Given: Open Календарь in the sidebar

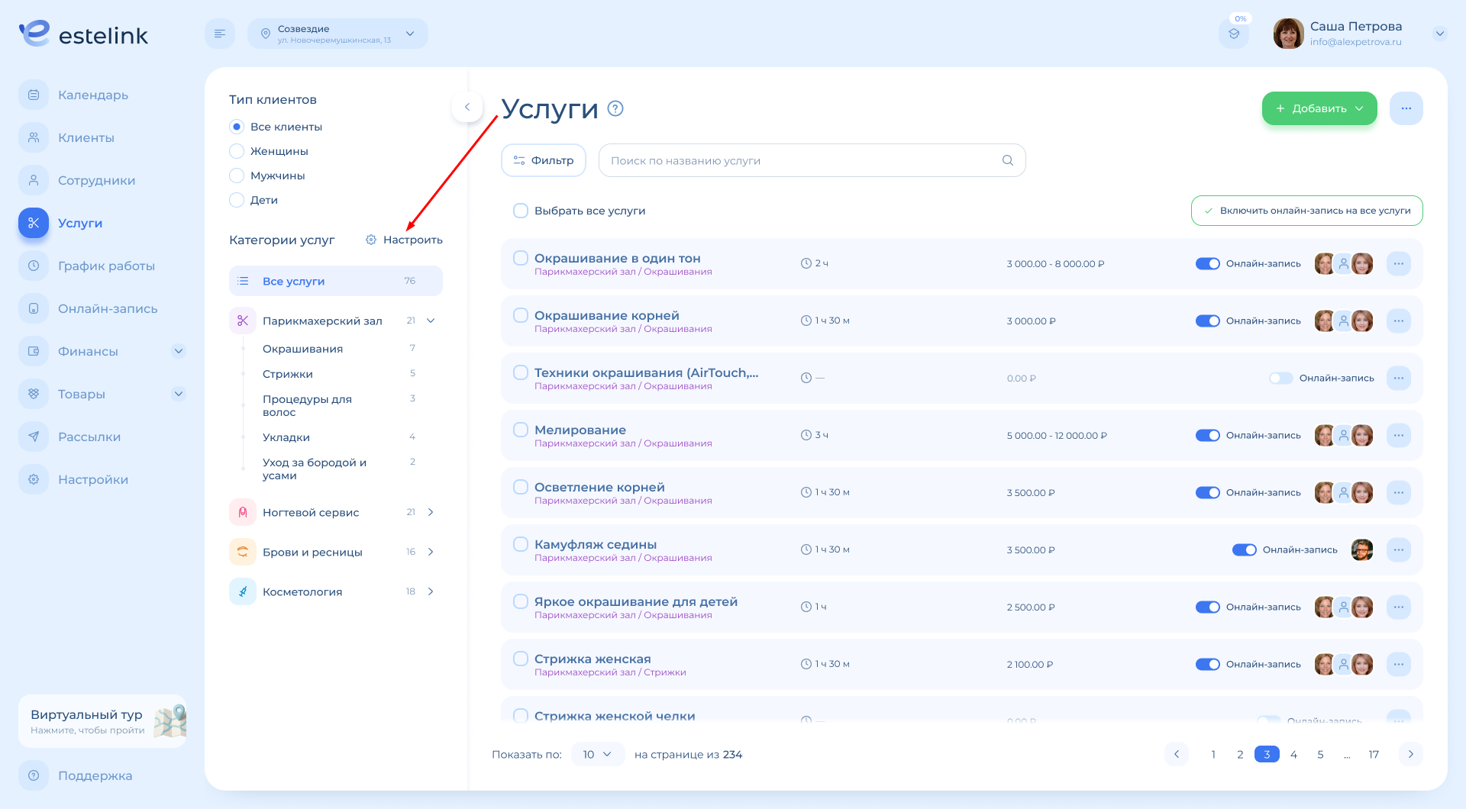Looking at the screenshot, I should (93, 95).
